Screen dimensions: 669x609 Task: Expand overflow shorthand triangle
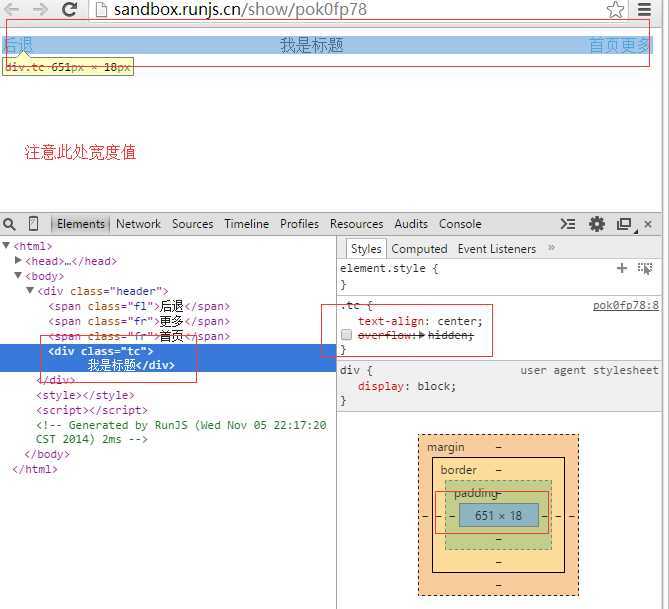tap(422, 335)
